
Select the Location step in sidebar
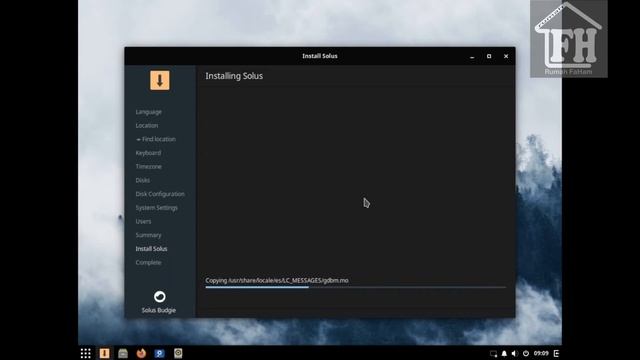coord(147,126)
